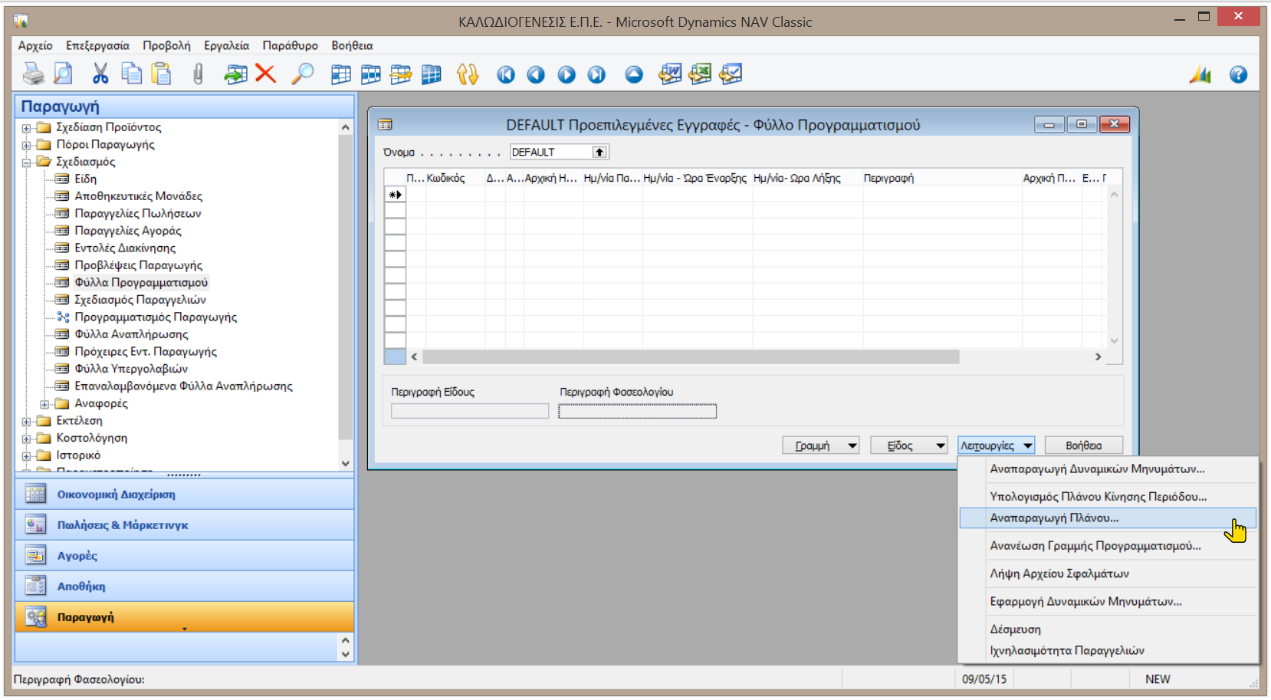Expand the Κοστολόγηση folder
1271x700 pixels.
[26, 438]
